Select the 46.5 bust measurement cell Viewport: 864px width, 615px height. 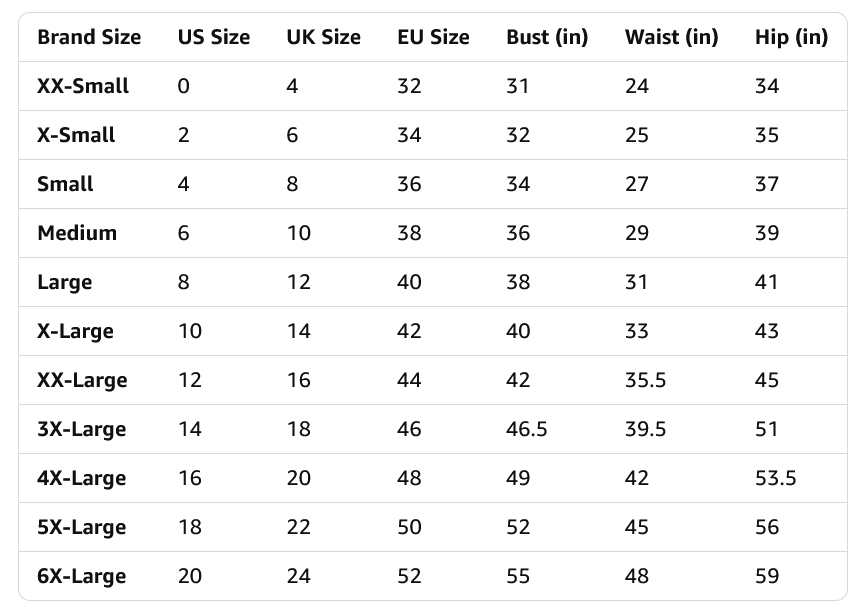(527, 429)
